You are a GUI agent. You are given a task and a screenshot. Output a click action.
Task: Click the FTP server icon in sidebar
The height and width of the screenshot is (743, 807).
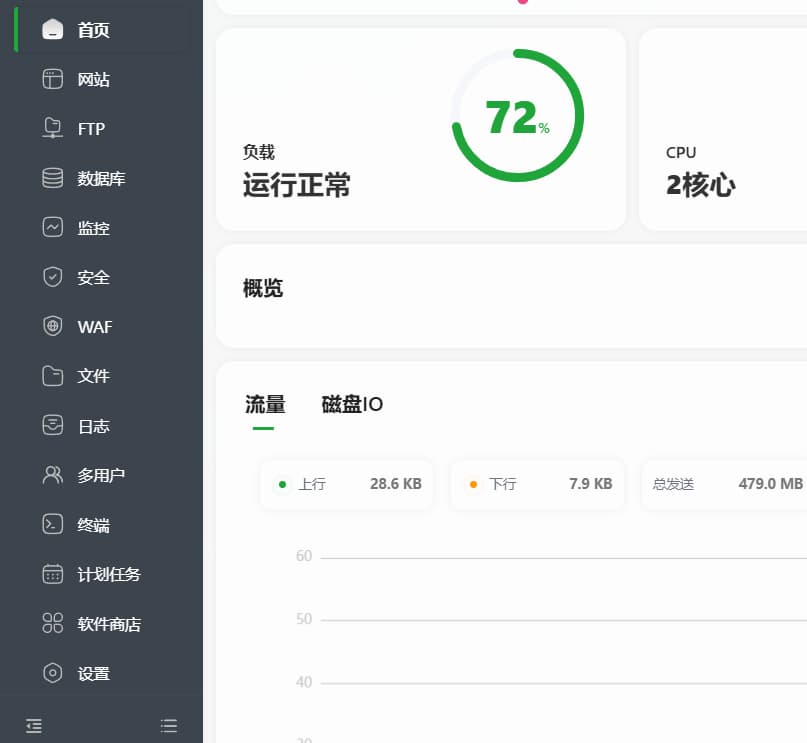[52, 128]
